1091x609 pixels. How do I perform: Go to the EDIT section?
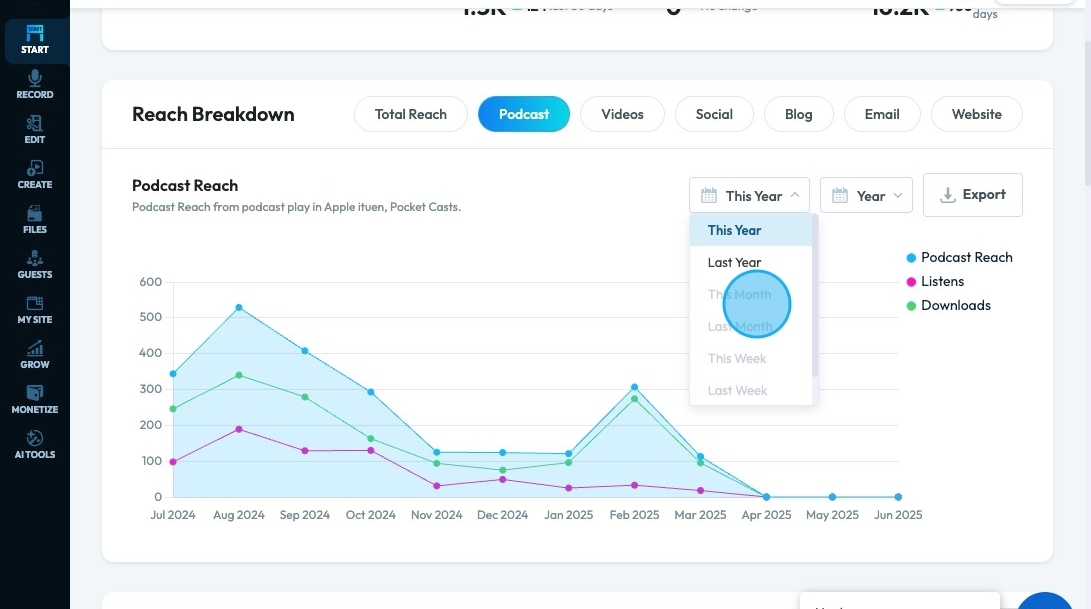[x=35, y=130]
